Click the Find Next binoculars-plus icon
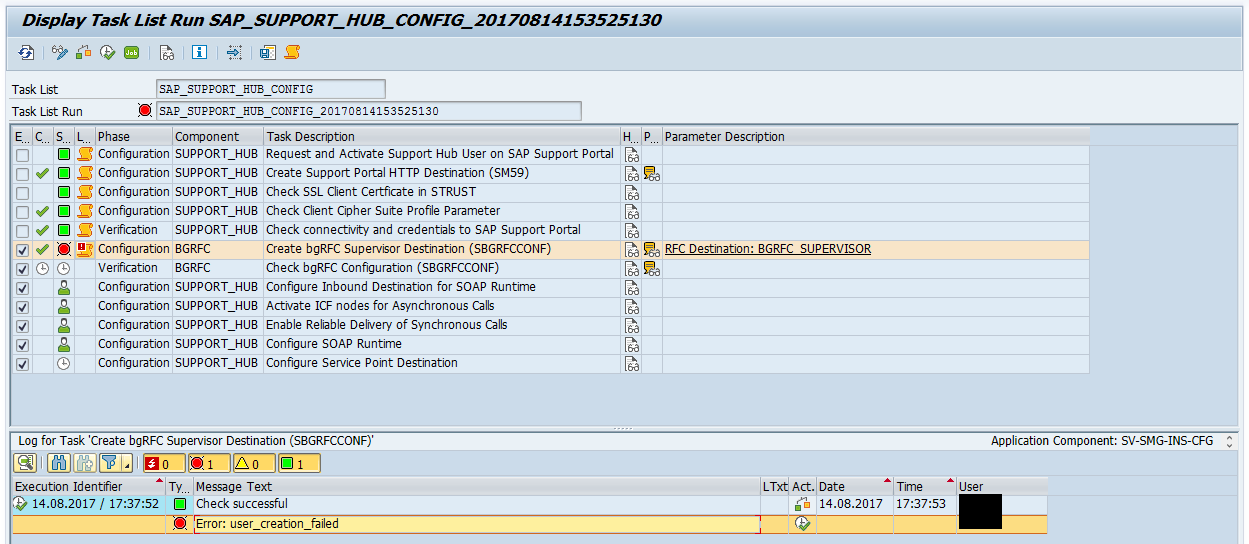This screenshot has height=544, width=1249. 84,463
